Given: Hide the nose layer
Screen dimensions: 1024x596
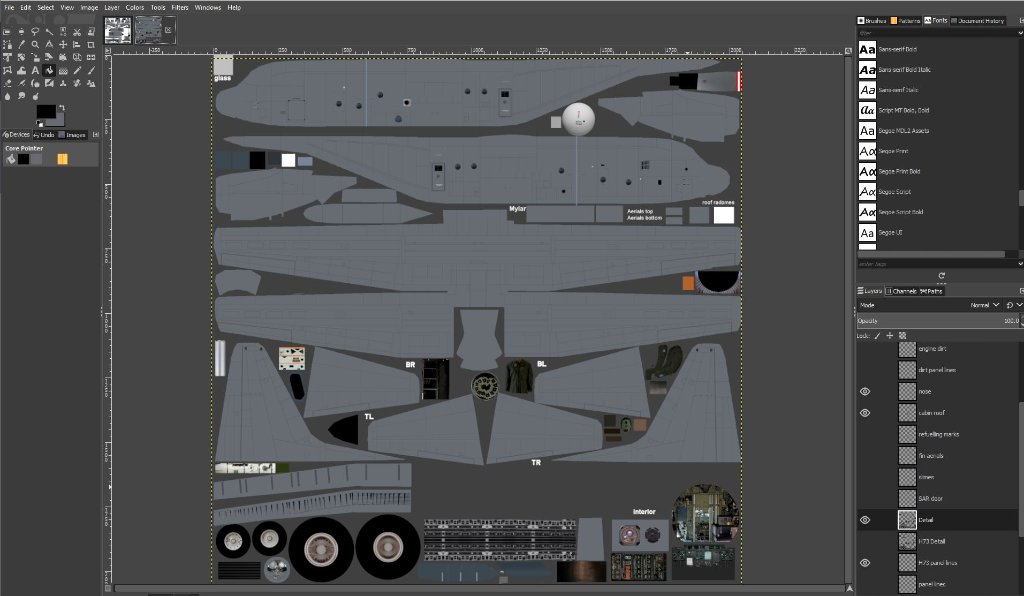Looking at the screenshot, I should 865,392.
